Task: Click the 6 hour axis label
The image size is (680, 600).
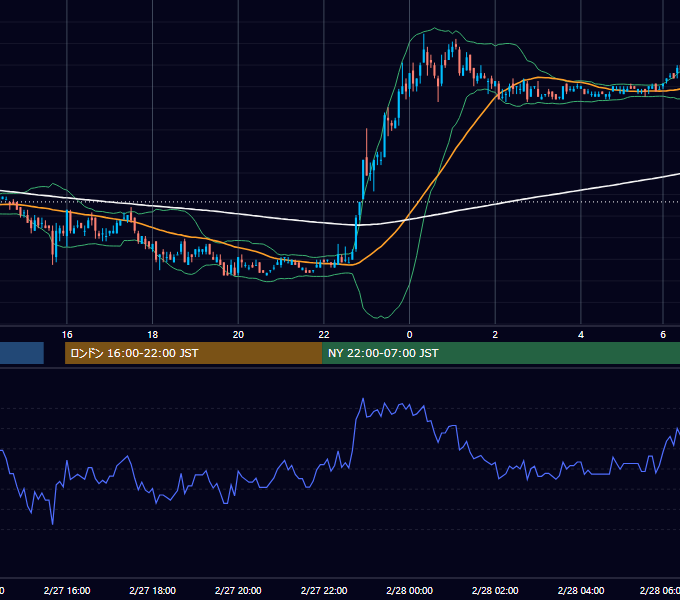Action: [x=663, y=335]
